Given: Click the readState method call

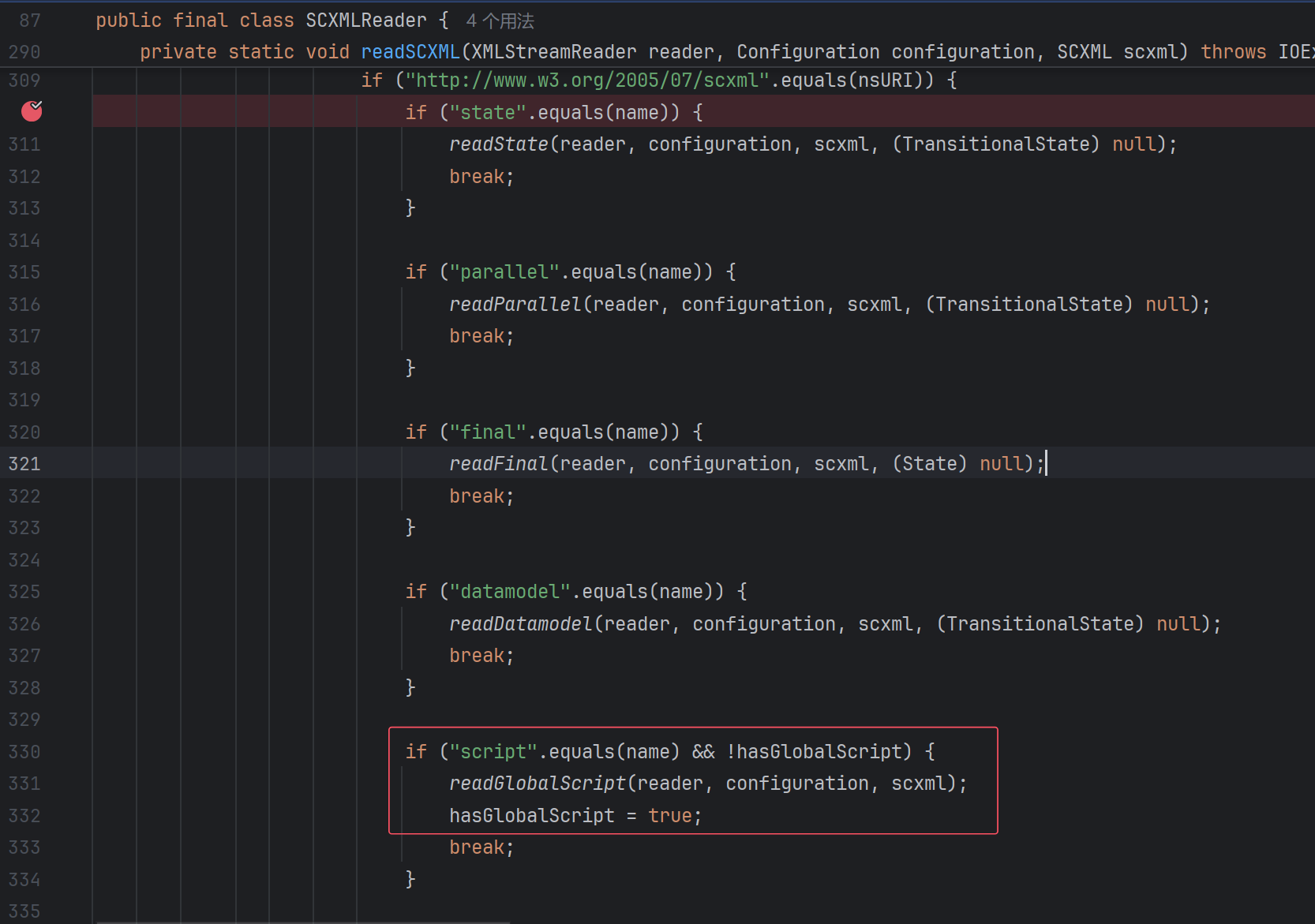Looking at the screenshot, I should coord(498,144).
